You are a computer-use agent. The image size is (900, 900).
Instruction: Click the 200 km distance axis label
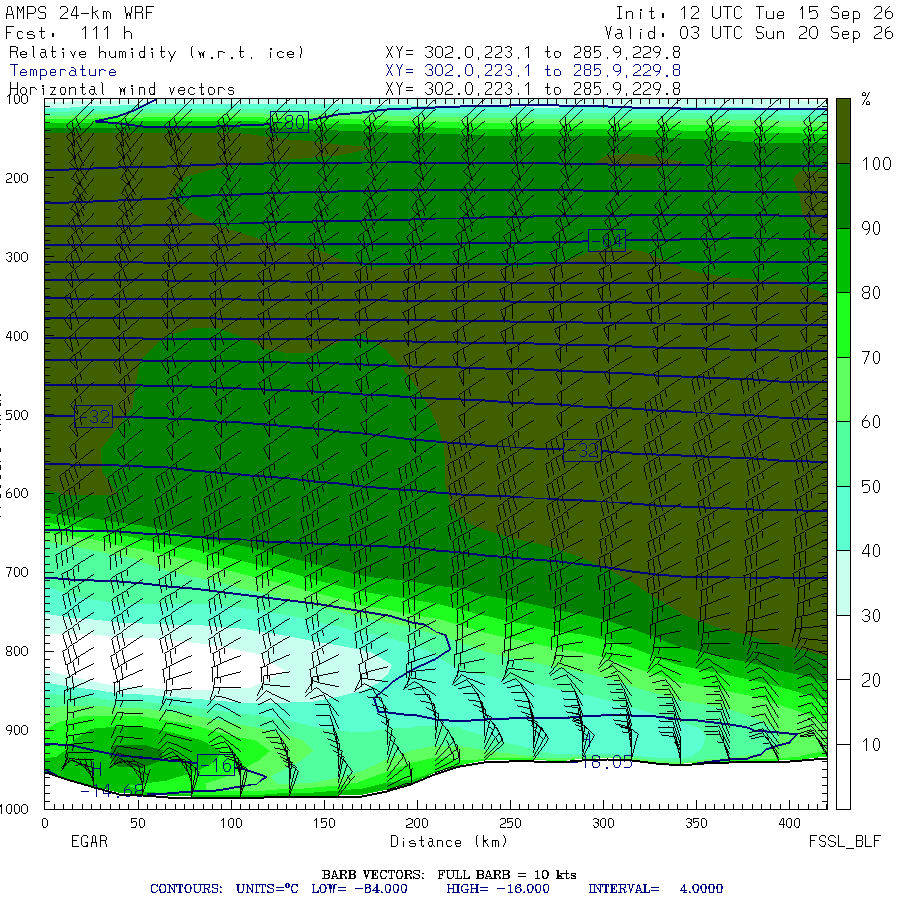[417, 823]
